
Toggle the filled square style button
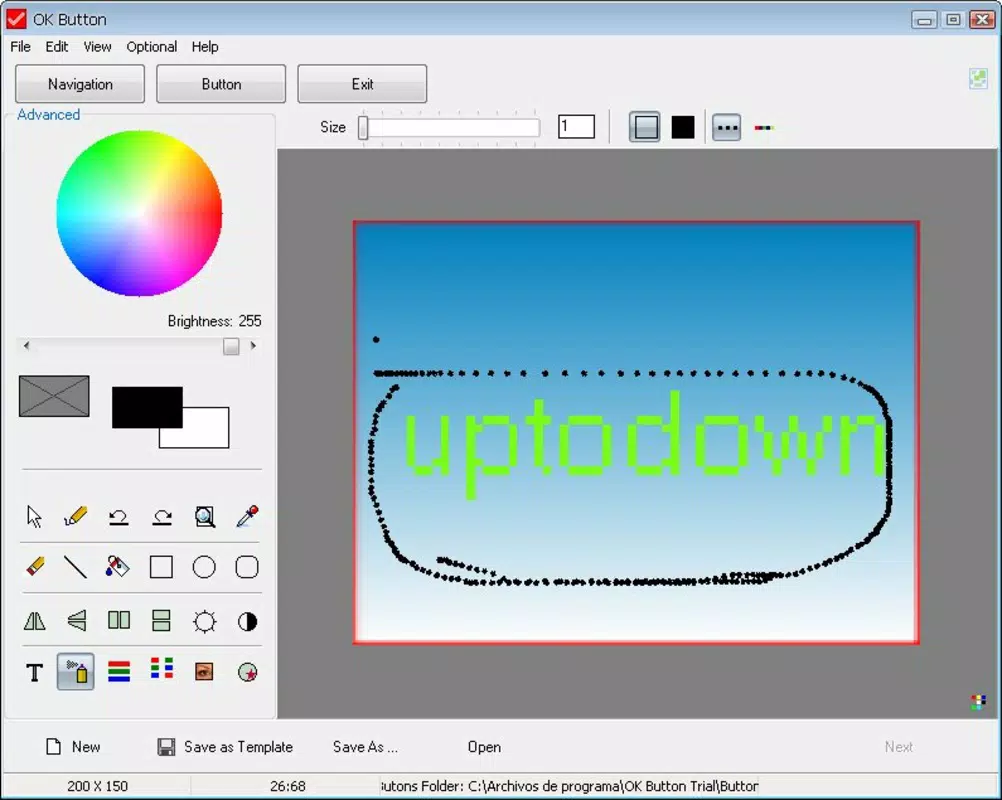[644, 127]
